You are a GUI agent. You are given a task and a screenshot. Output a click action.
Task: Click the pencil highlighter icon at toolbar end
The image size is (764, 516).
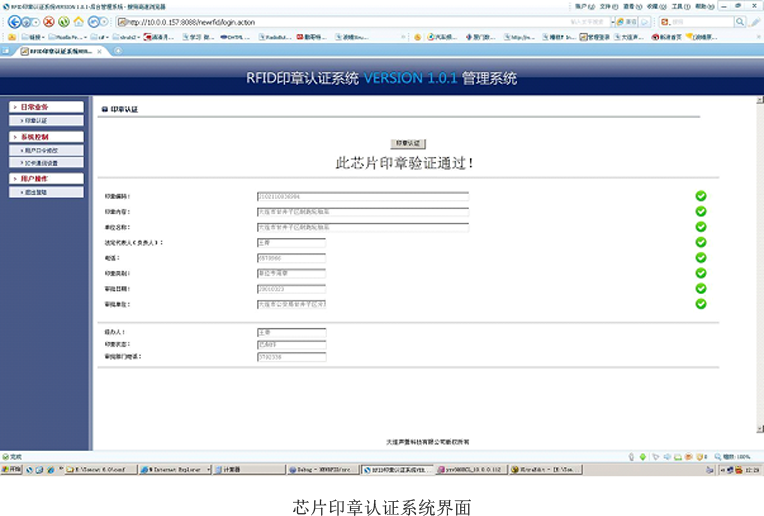755,22
